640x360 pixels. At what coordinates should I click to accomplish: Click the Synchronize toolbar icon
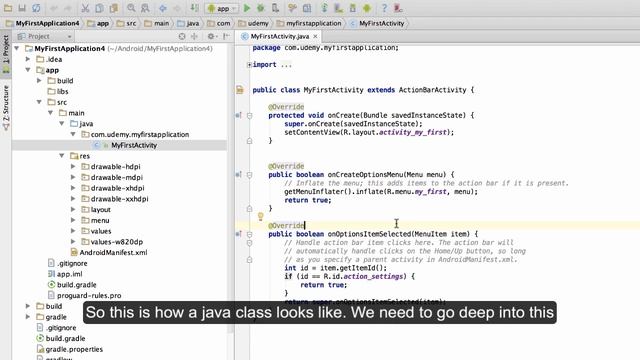coord(36,8)
